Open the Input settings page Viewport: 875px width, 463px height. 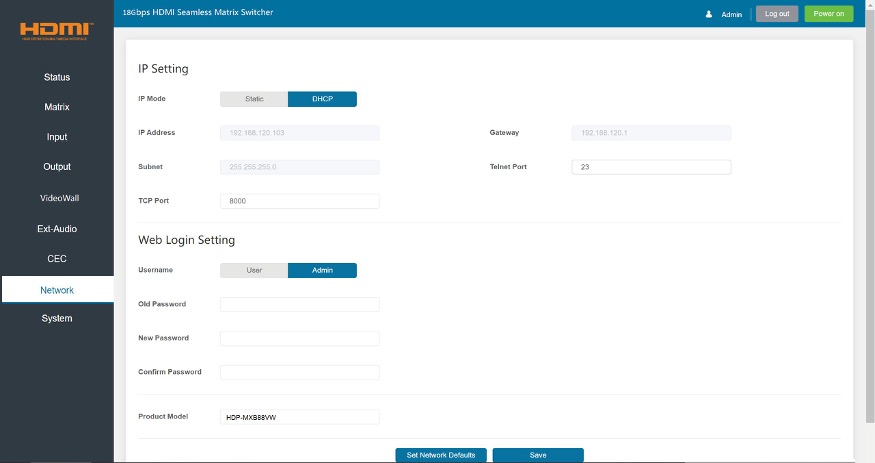click(x=57, y=137)
